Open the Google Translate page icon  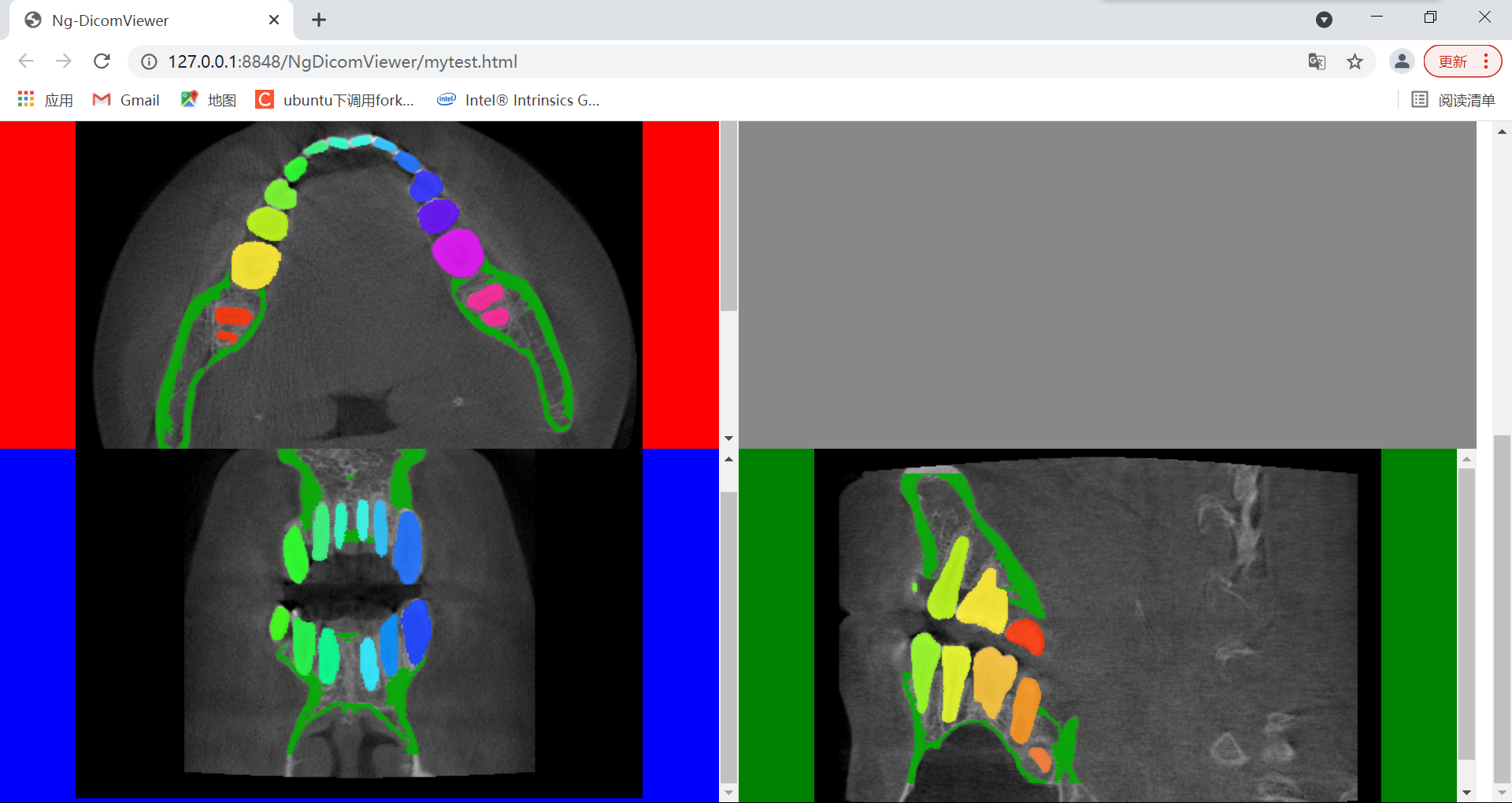pyautogui.click(x=1317, y=61)
